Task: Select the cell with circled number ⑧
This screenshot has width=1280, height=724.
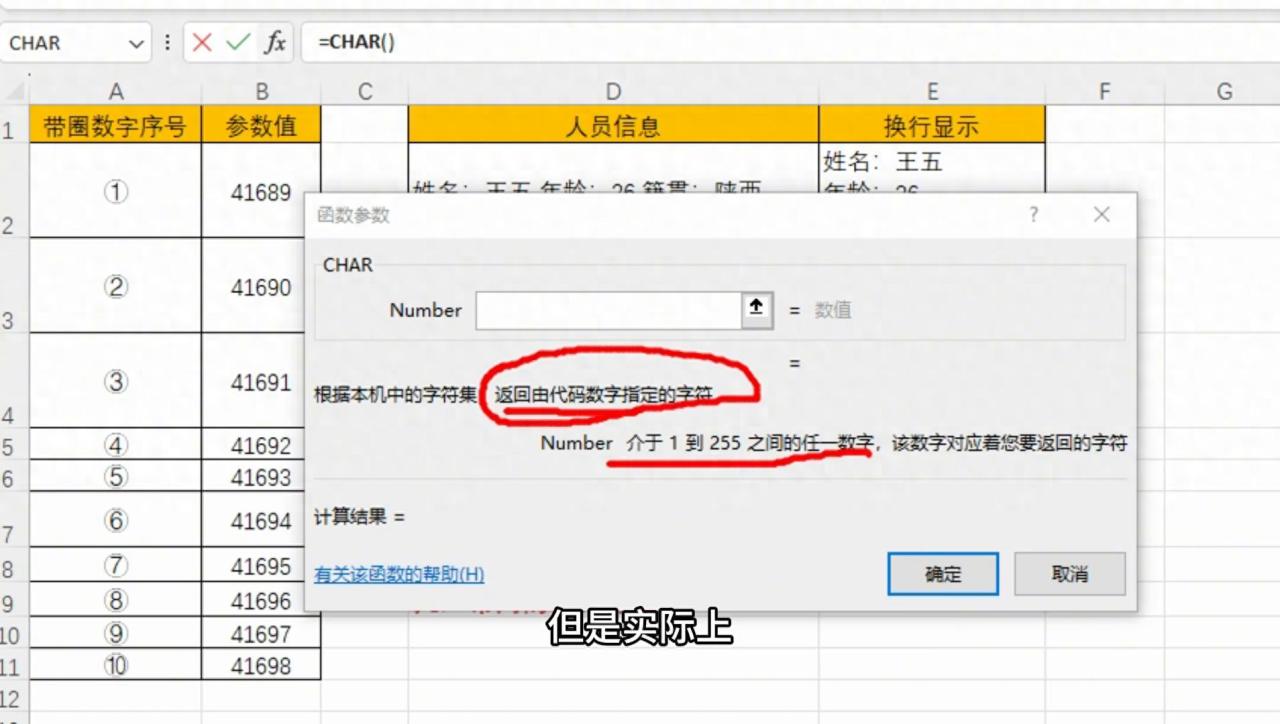Action: (116, 600)
